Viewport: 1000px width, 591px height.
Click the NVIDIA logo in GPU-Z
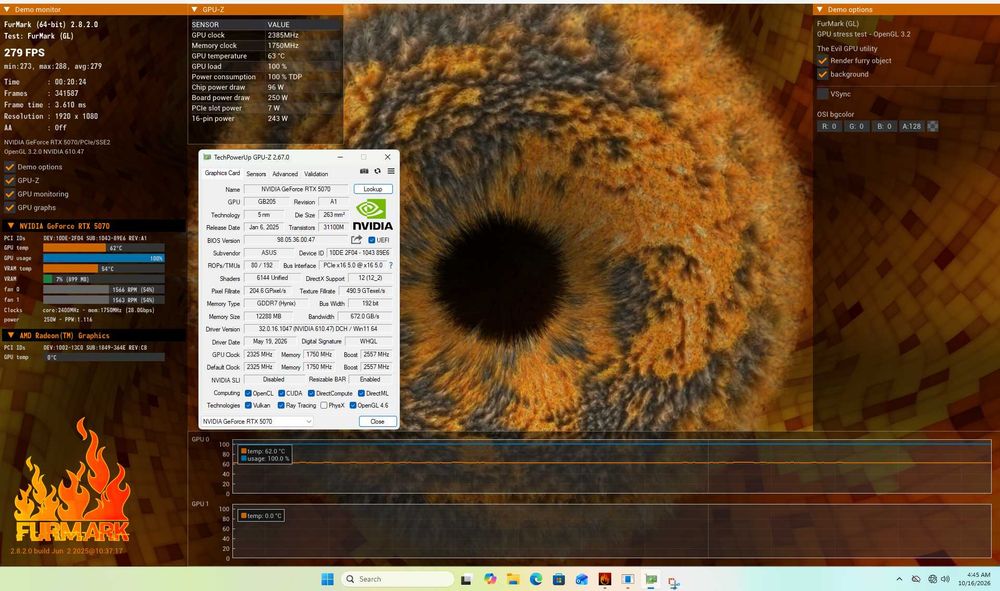372,215
